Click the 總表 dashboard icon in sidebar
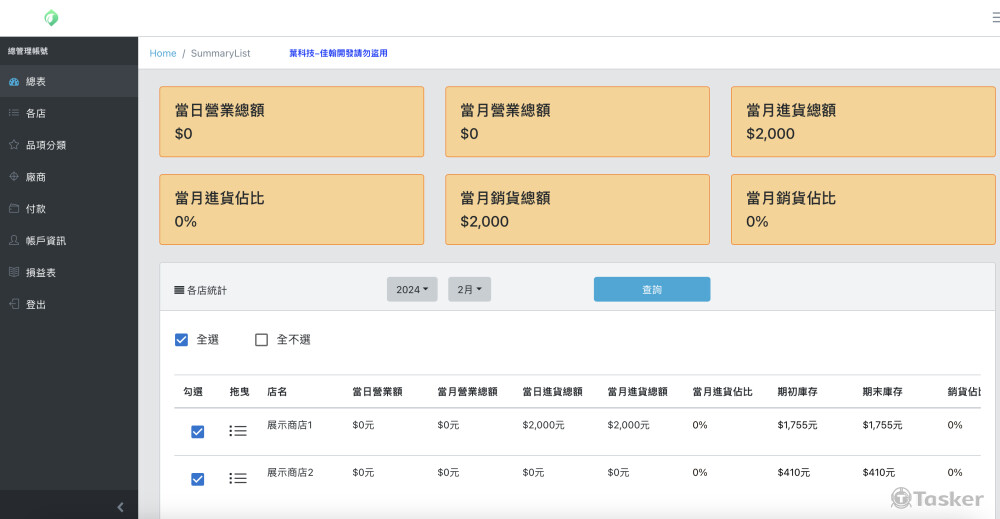 [x=14, y=81]
